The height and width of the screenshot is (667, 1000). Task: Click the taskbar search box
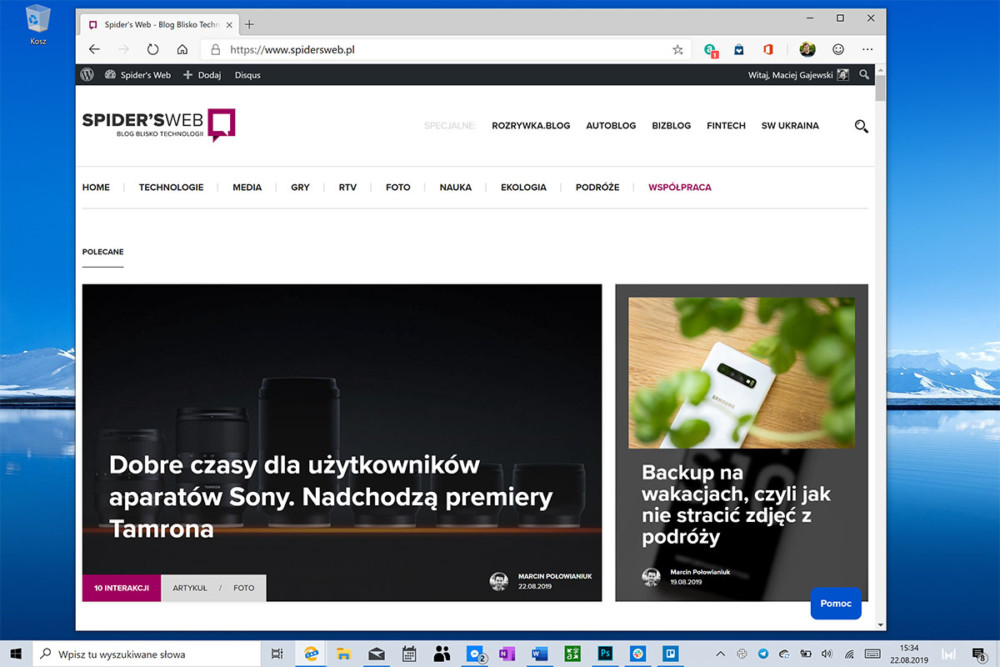click(147, 654)
